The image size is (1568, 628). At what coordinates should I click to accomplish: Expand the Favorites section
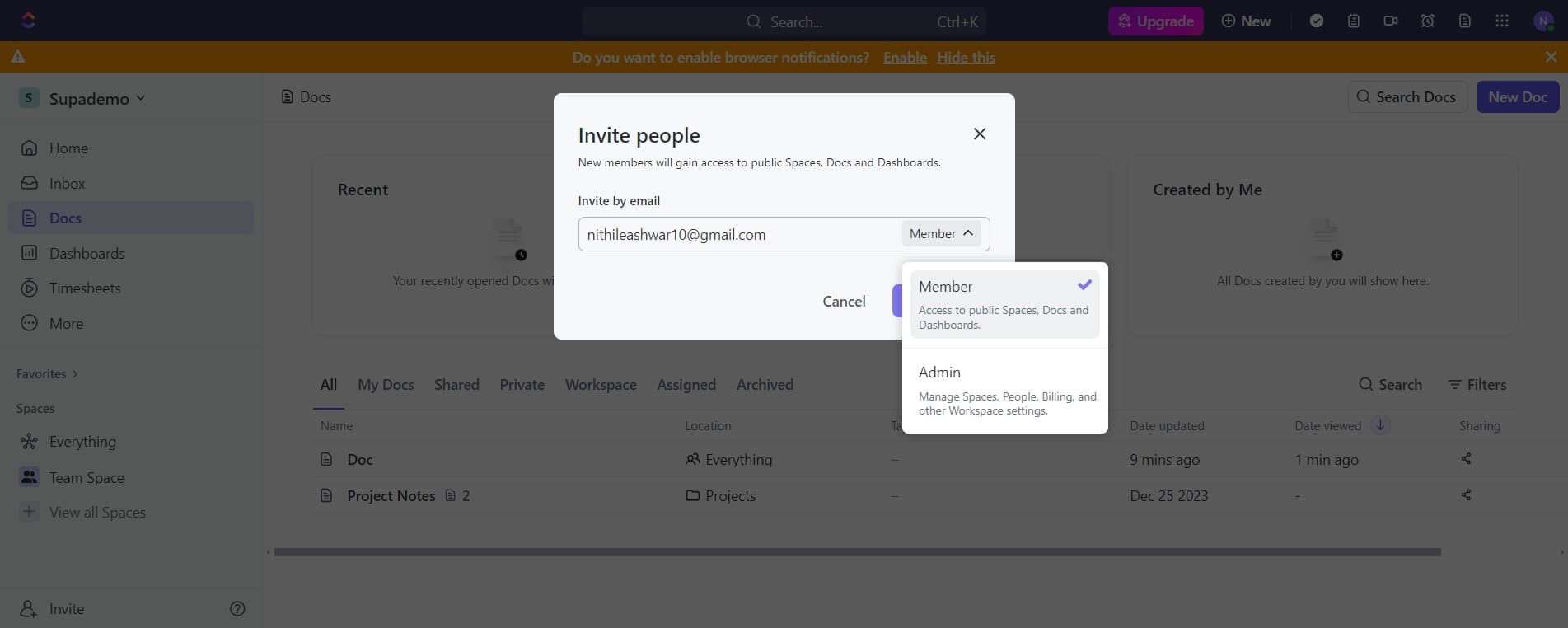47,373
